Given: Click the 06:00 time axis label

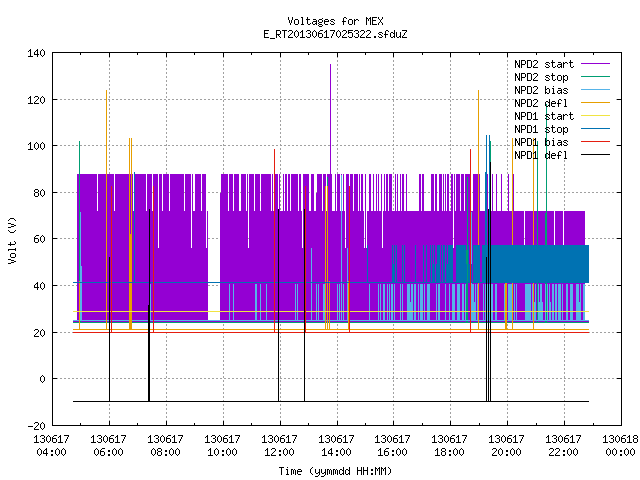Looking at the screenshot, I should pyautogui.click(x=108, y=446).
